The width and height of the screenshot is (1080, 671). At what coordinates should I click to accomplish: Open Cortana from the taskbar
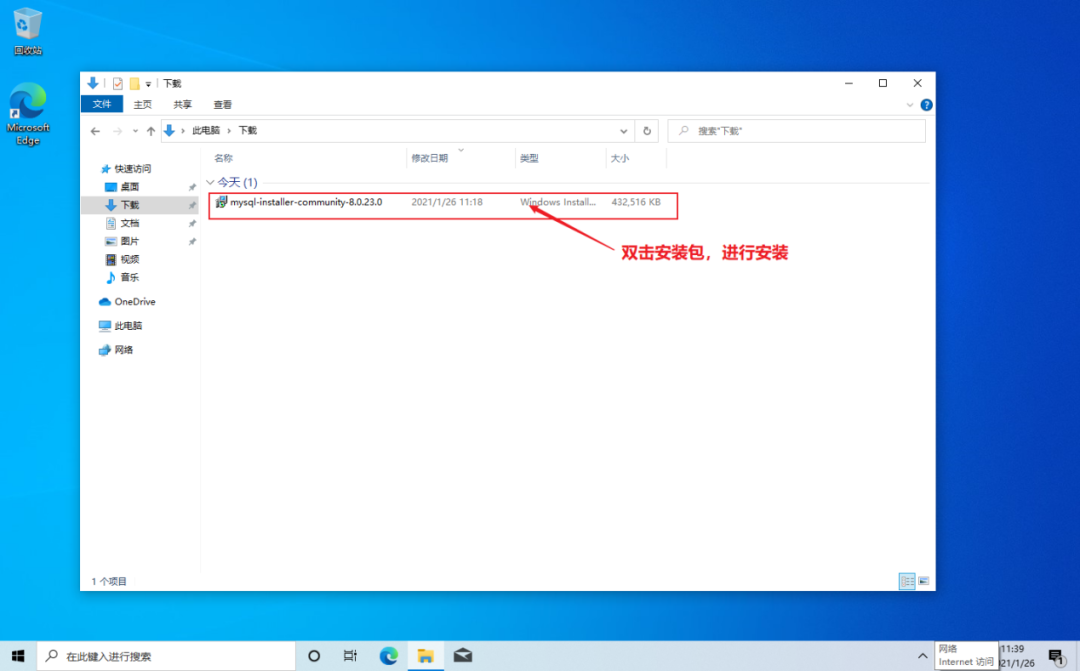[x=314, y=656]
